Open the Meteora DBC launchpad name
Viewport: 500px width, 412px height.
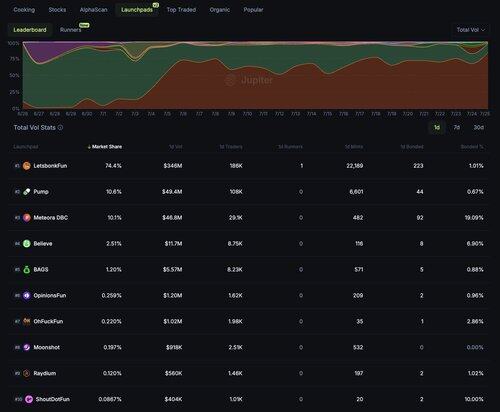point(51,218)
